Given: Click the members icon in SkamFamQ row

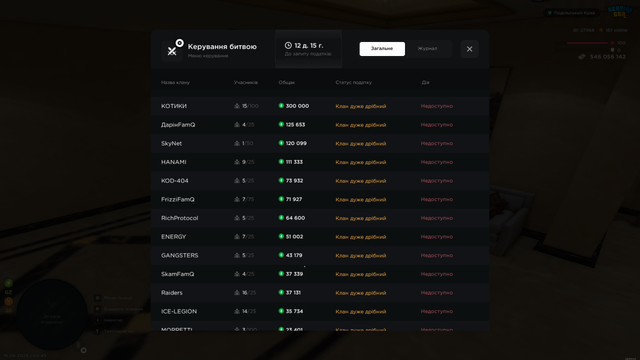Looking at the screenshot, I should [x=237, y=274].
